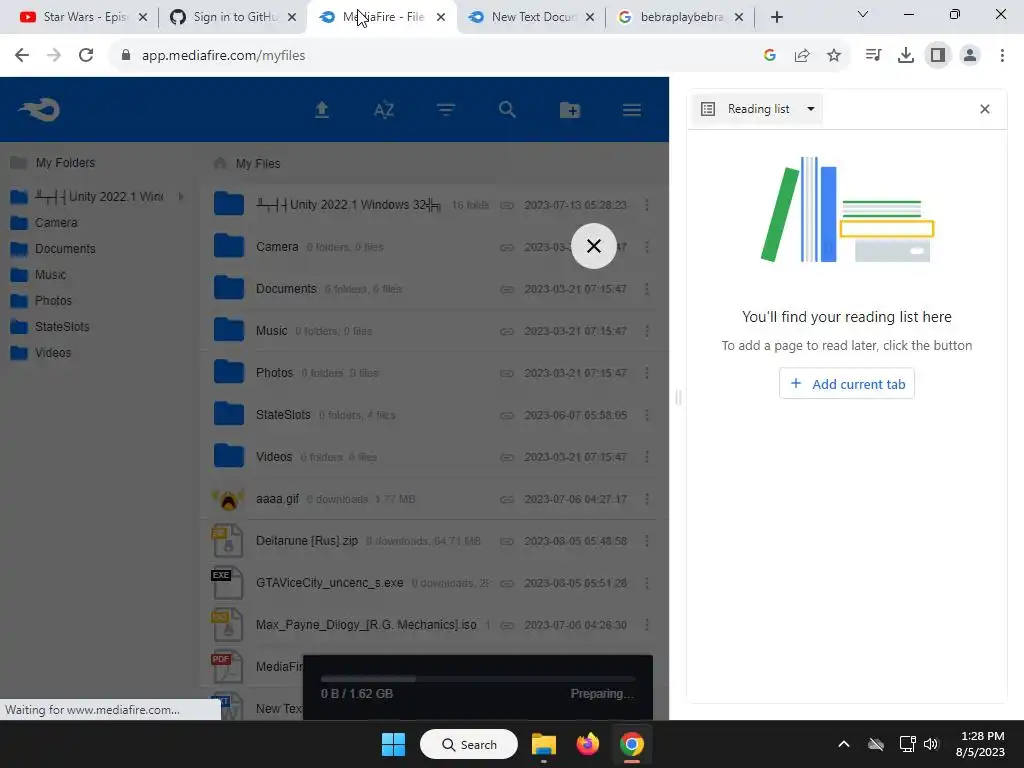
Task: Click the address bar showing app.mediafire.com/myfiles
Action: point(223,56)
